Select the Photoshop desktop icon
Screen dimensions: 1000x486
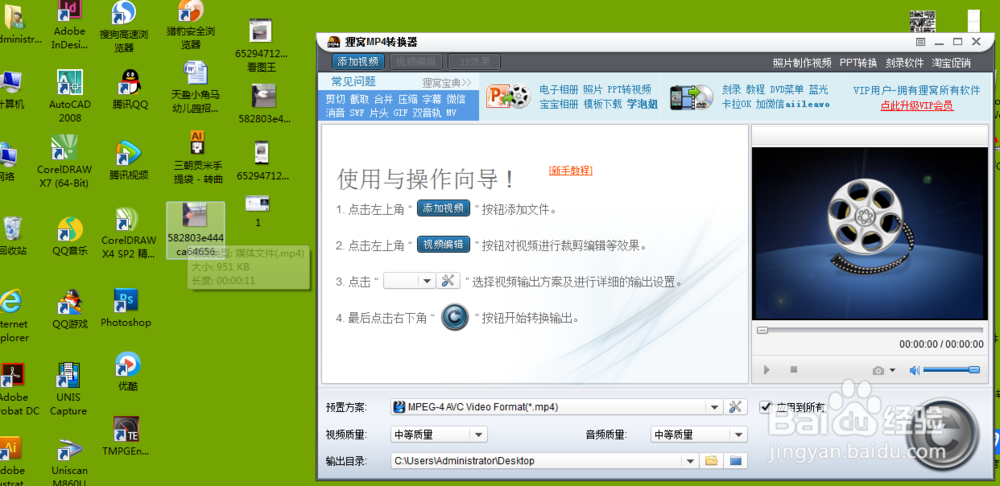[x=126, y=308]
